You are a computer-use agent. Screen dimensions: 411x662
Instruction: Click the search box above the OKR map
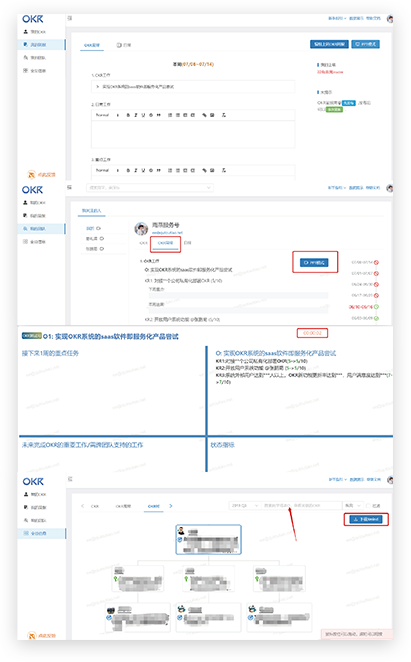point(301,505)
